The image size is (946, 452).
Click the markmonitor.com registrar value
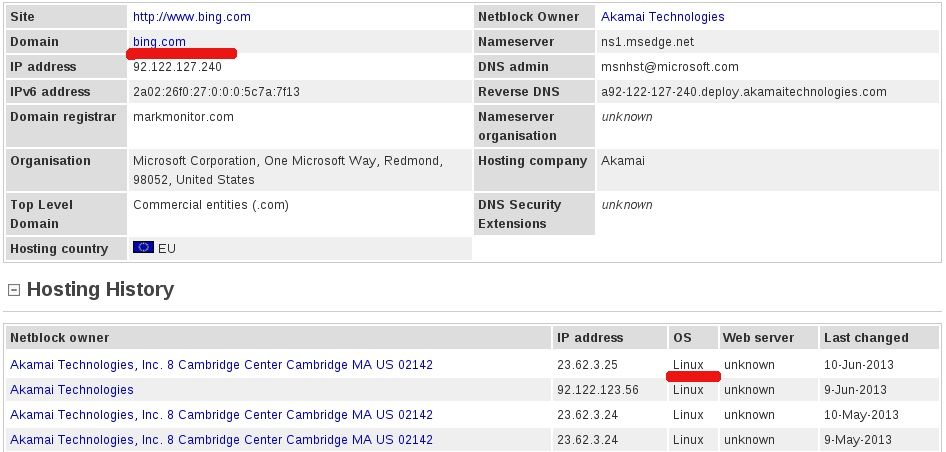click(183, 117)
